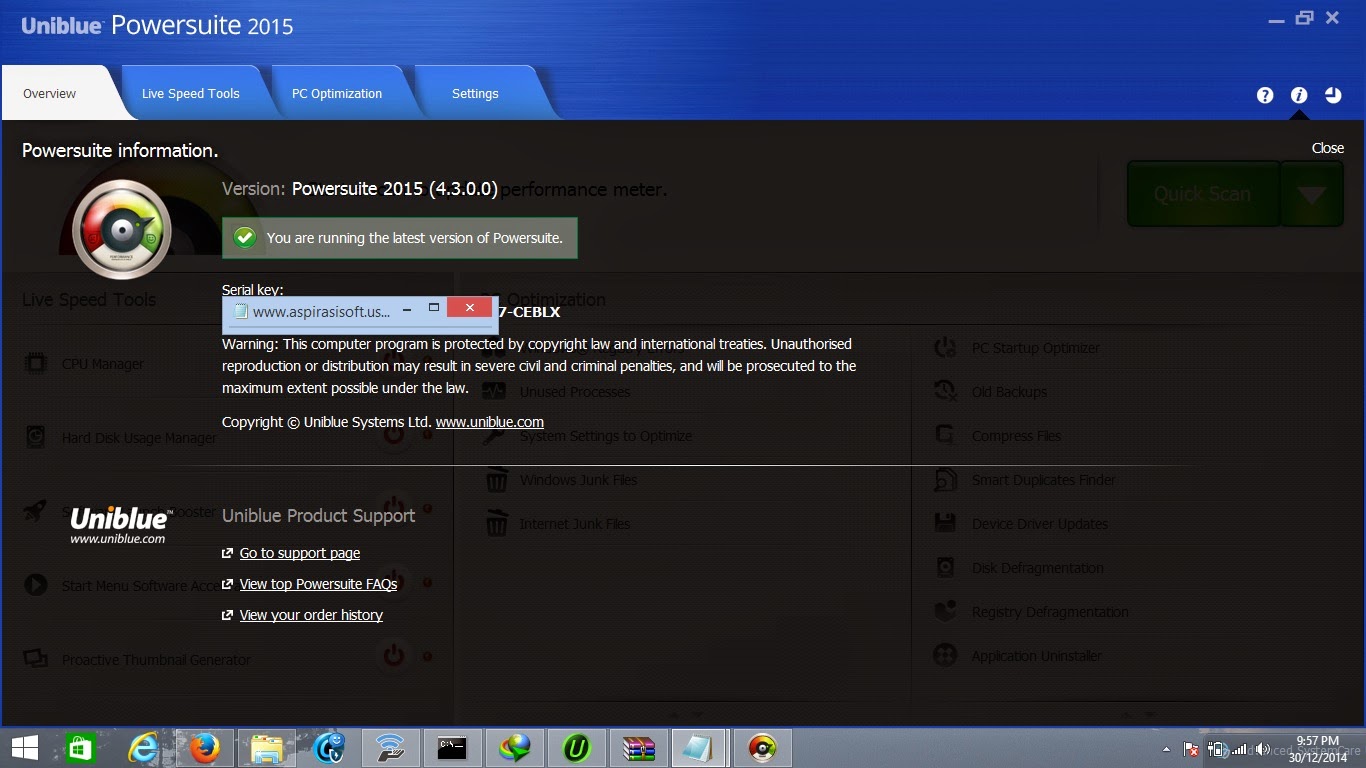The width and height of the screenshot is (1366, 768).
Task: Open the Settings tab
Action: [x=475, y=94]
